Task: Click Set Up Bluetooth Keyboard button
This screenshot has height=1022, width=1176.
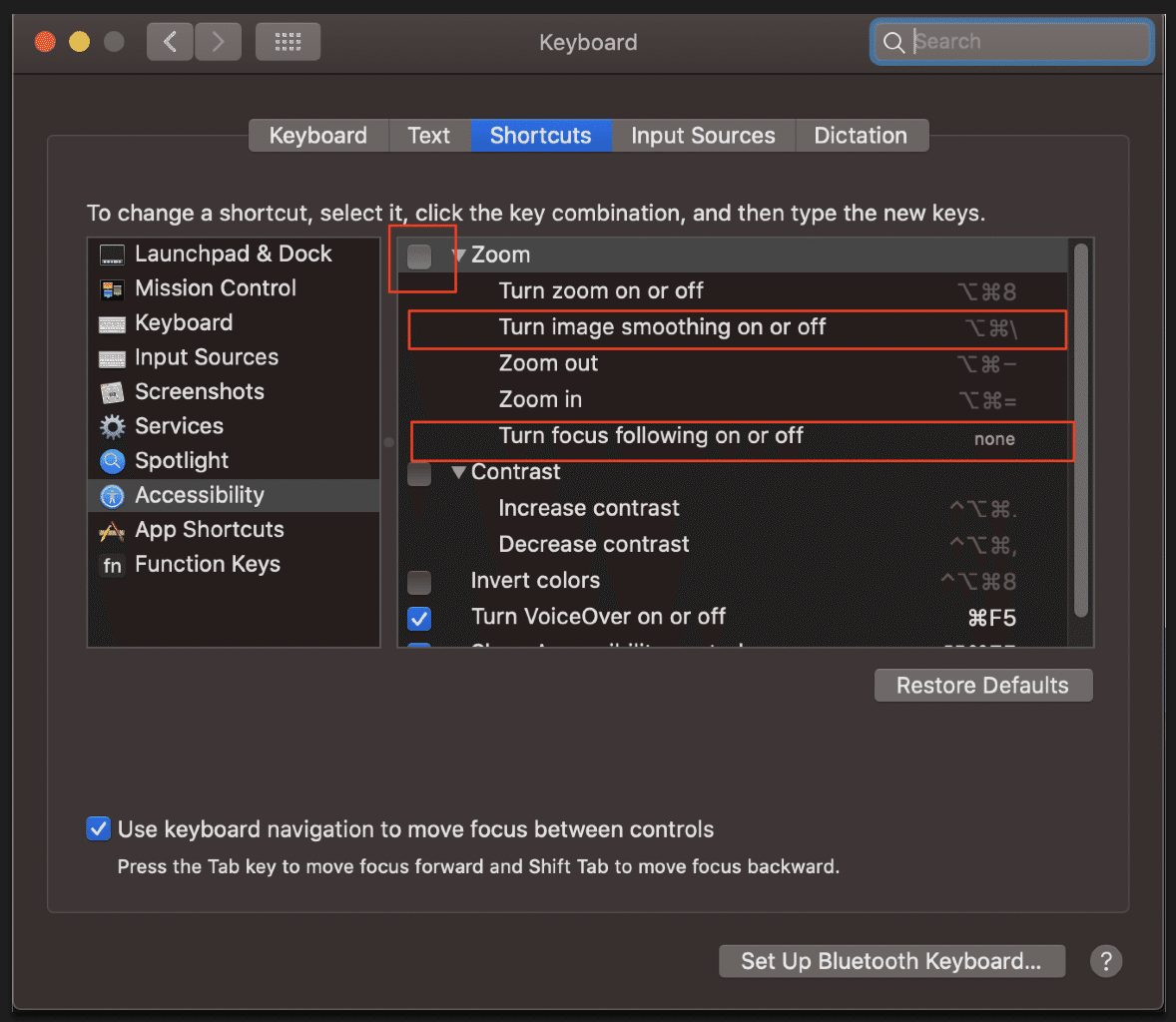Action: (891, 960)
